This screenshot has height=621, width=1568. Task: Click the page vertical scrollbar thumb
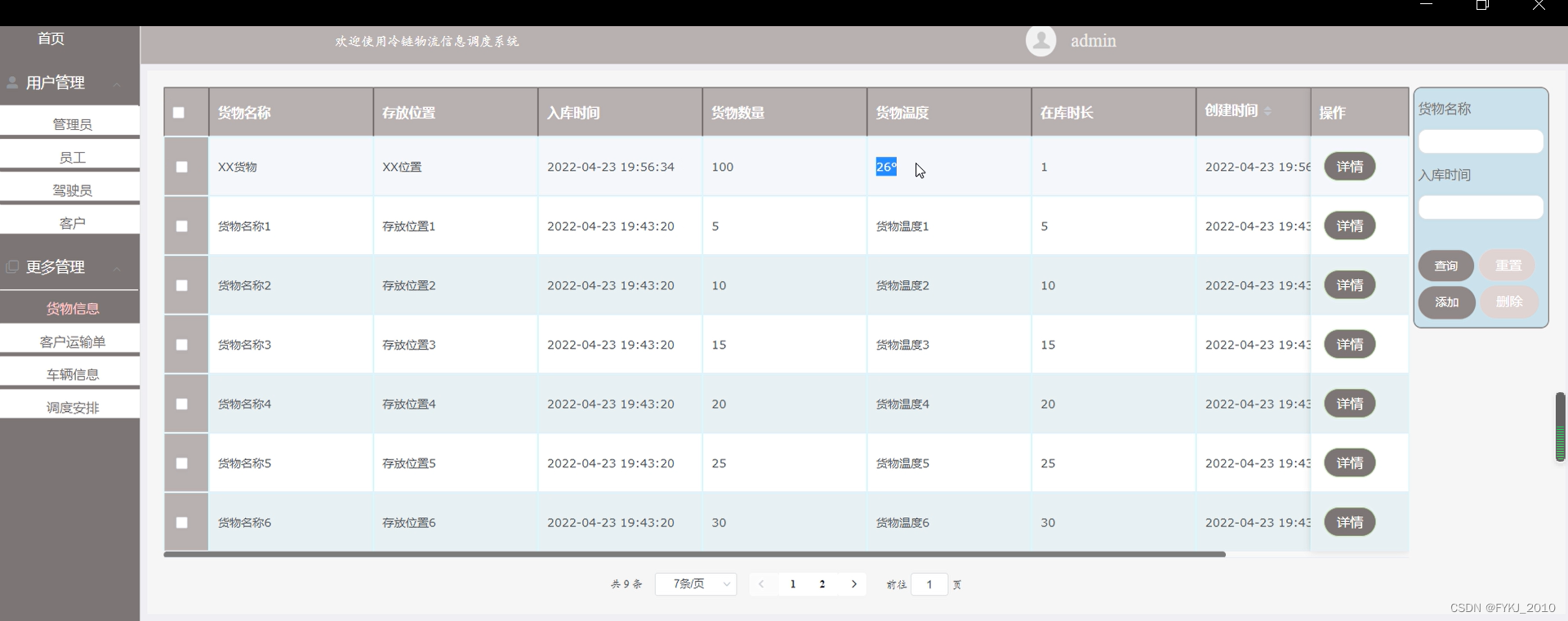1560,427
